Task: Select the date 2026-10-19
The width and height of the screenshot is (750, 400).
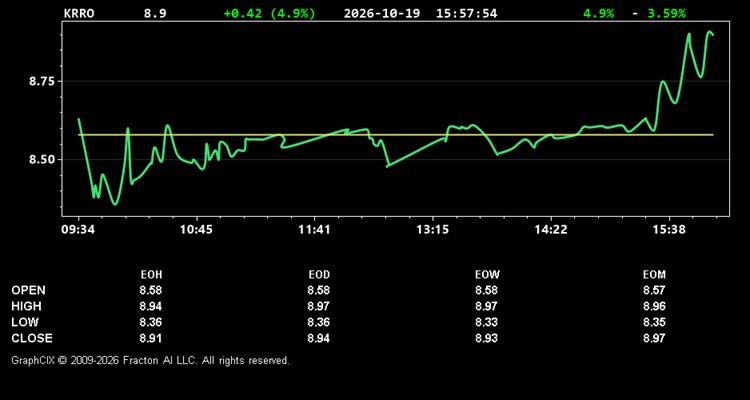Action: 382,13
